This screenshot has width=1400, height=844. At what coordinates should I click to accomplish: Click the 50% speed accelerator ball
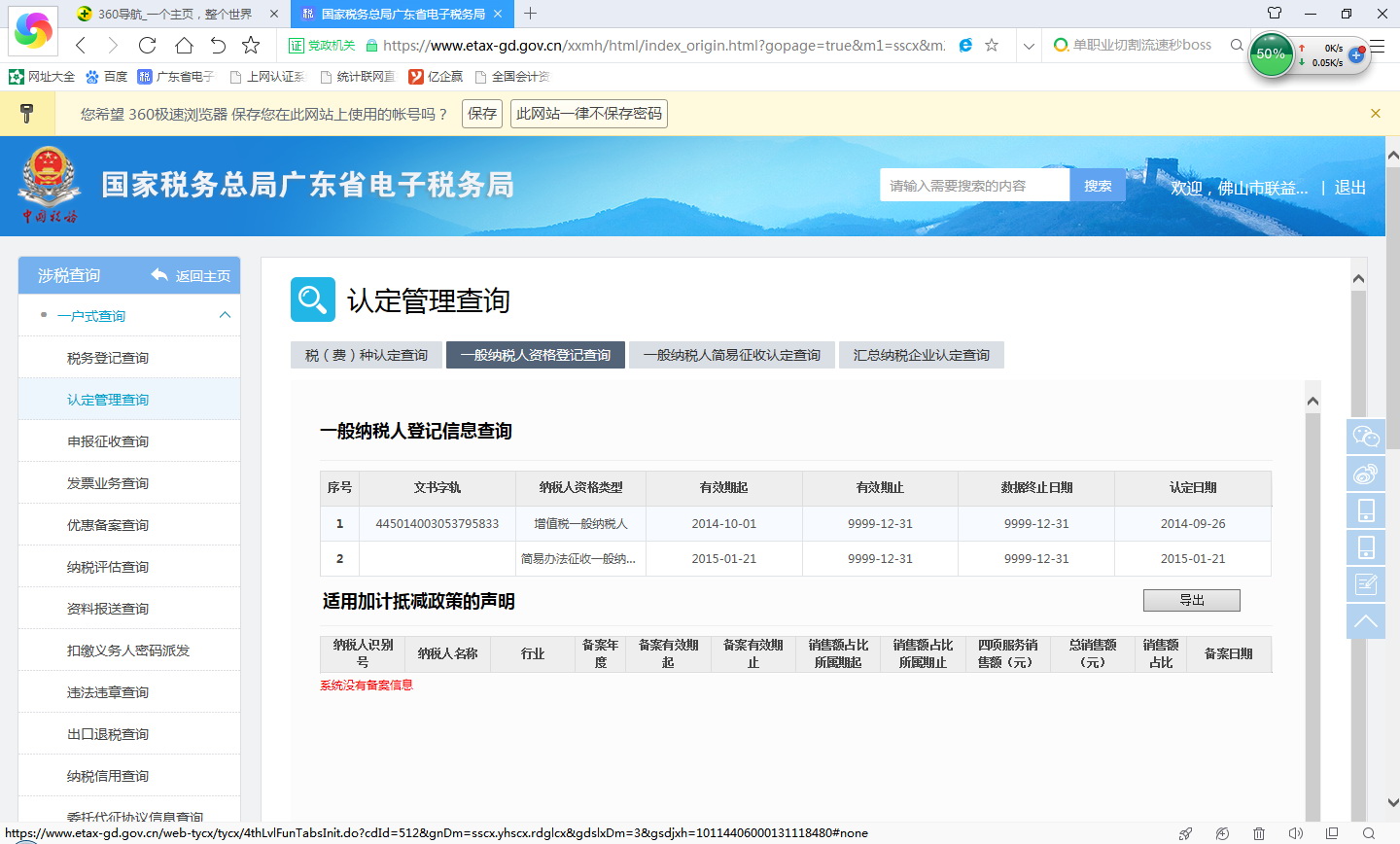point(1271,54)
